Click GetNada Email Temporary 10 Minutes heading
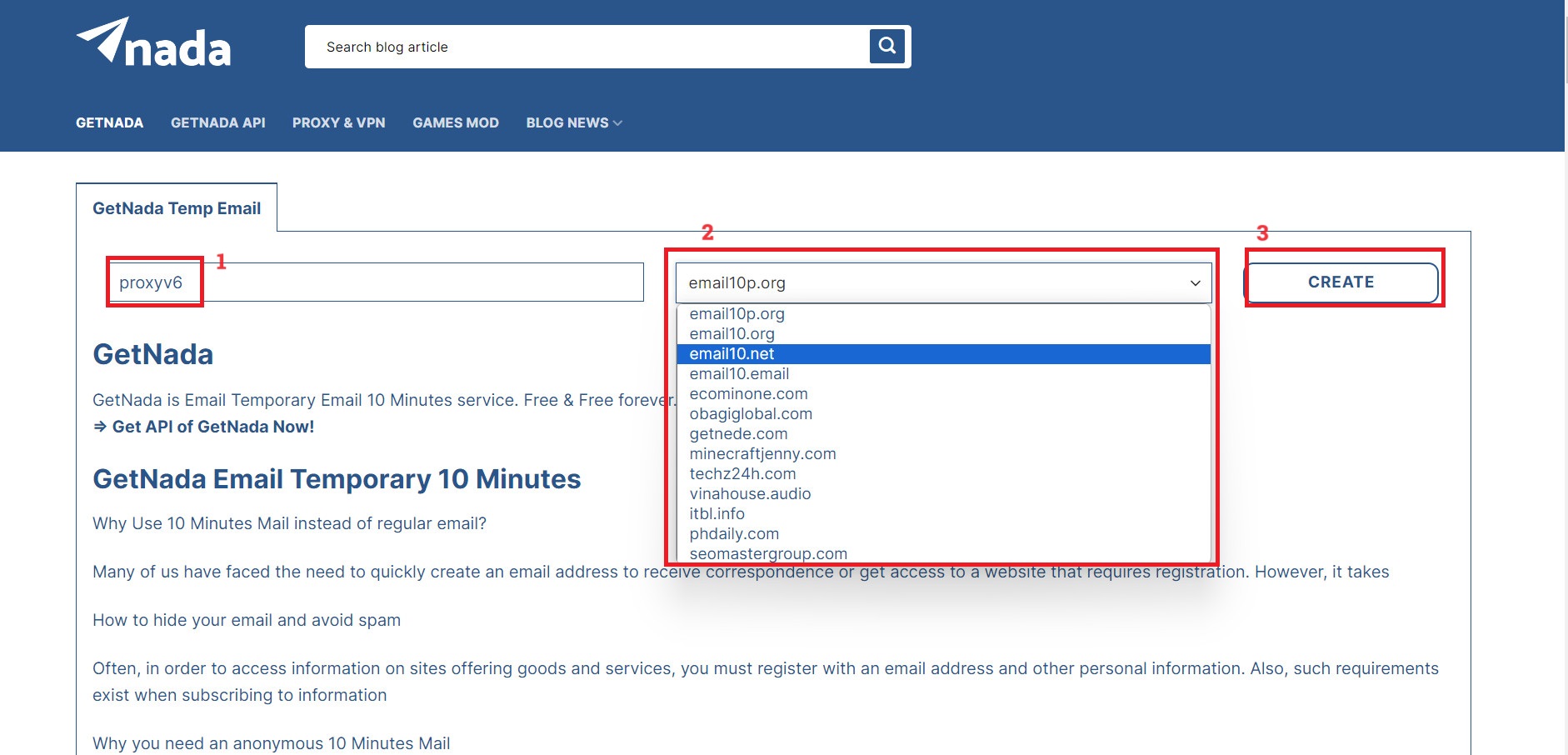1568x755 pixels. [x=337, y=479]
